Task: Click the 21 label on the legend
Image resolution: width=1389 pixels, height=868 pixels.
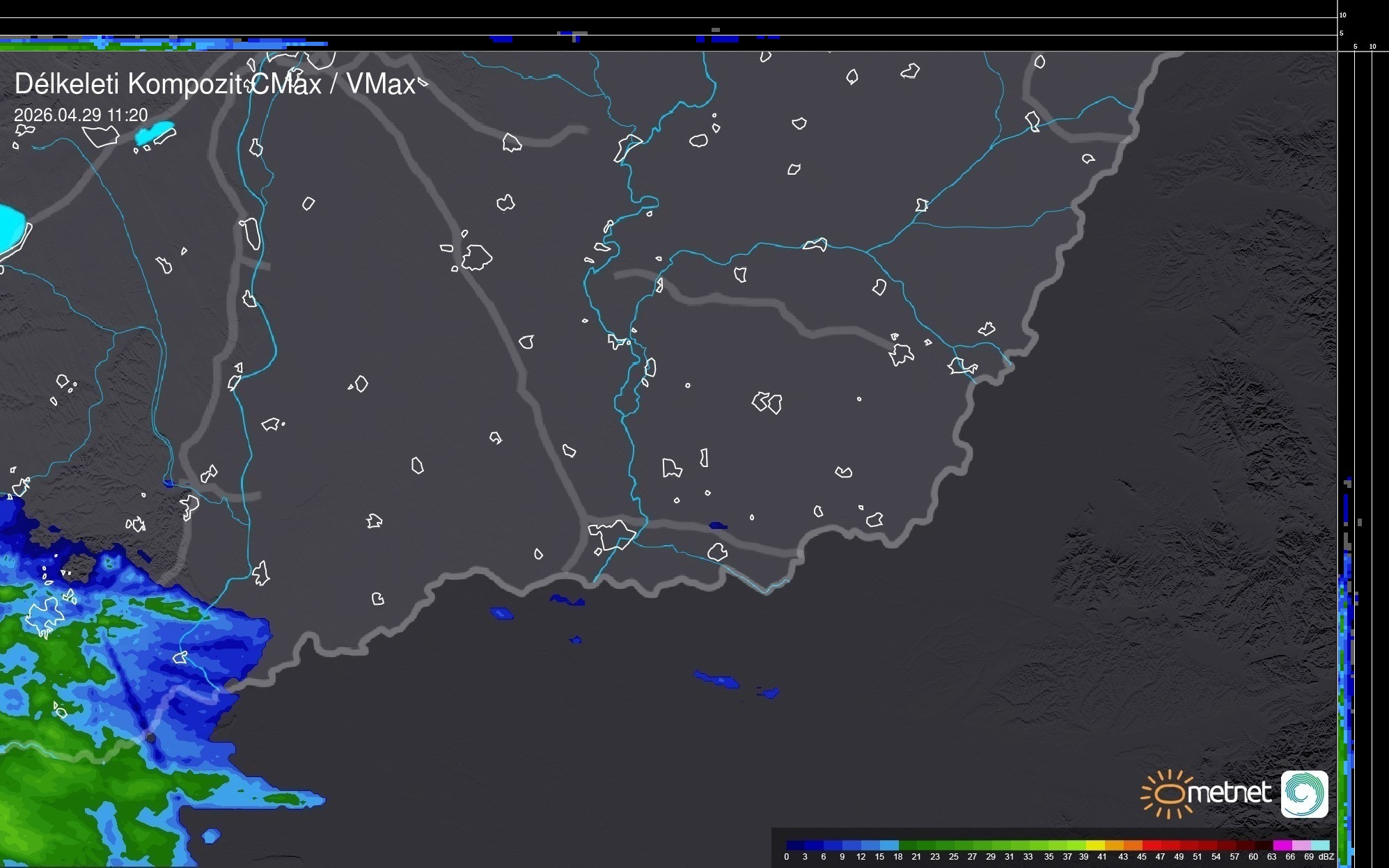Action: tap(916, 857)
